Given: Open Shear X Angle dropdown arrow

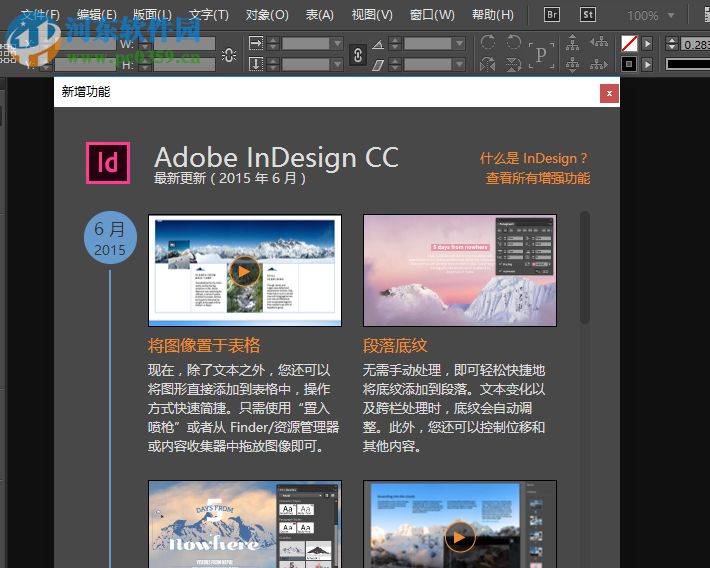Looking at the screenshot, I should point(460,64).
